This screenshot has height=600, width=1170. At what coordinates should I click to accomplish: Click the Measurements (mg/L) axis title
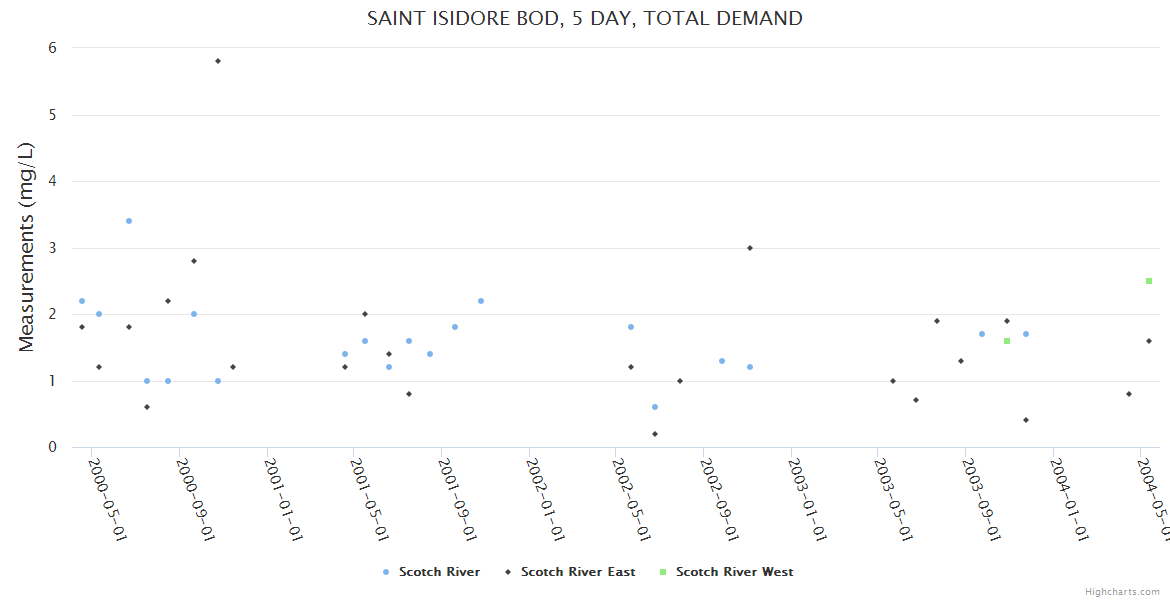[x=27, y=247]
